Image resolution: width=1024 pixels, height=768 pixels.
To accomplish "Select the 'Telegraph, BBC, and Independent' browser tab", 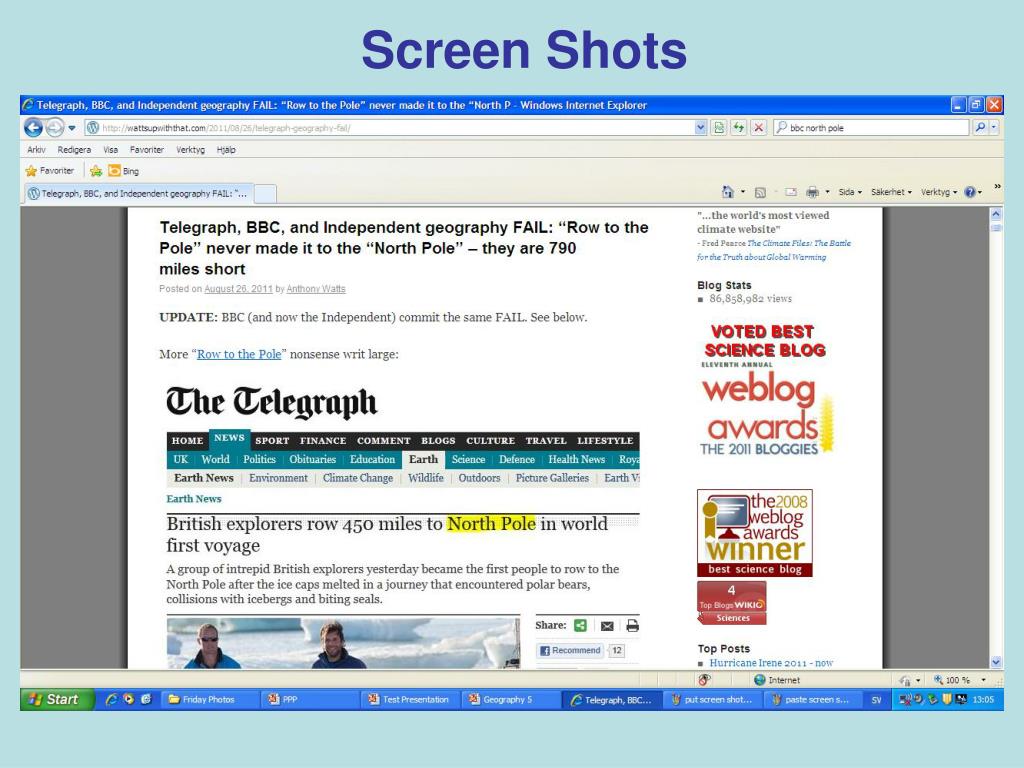I will coord(138,193).
